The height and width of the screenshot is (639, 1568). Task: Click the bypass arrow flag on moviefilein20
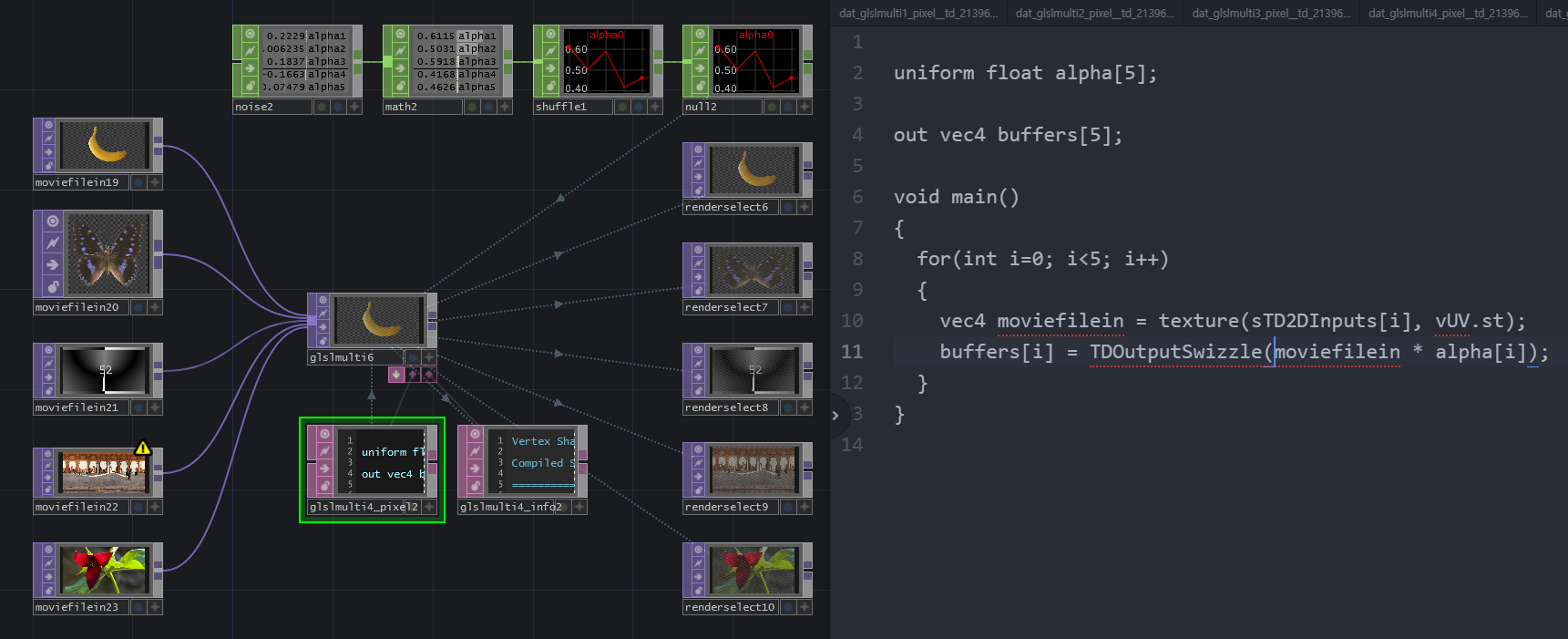click(53, 264)
